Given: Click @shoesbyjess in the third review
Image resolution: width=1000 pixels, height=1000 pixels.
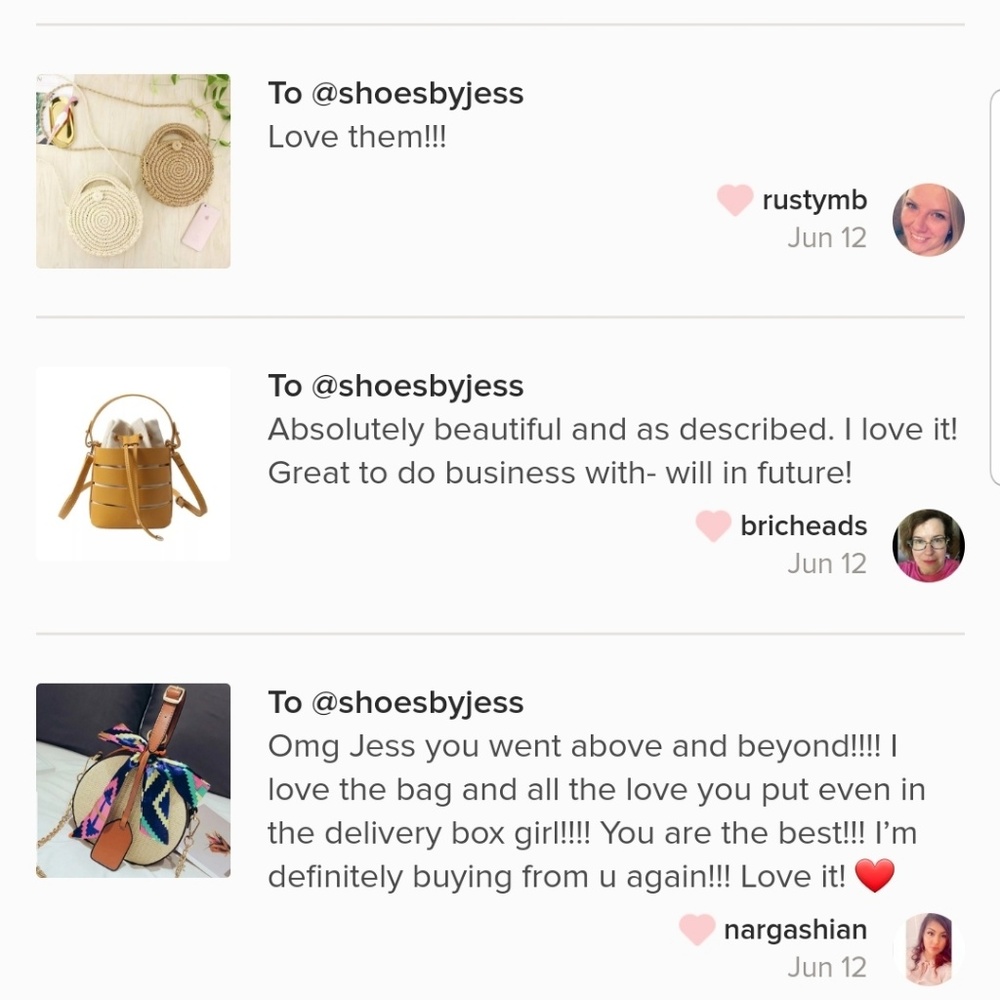Looking at the screenshot, I should pos(418,703).
